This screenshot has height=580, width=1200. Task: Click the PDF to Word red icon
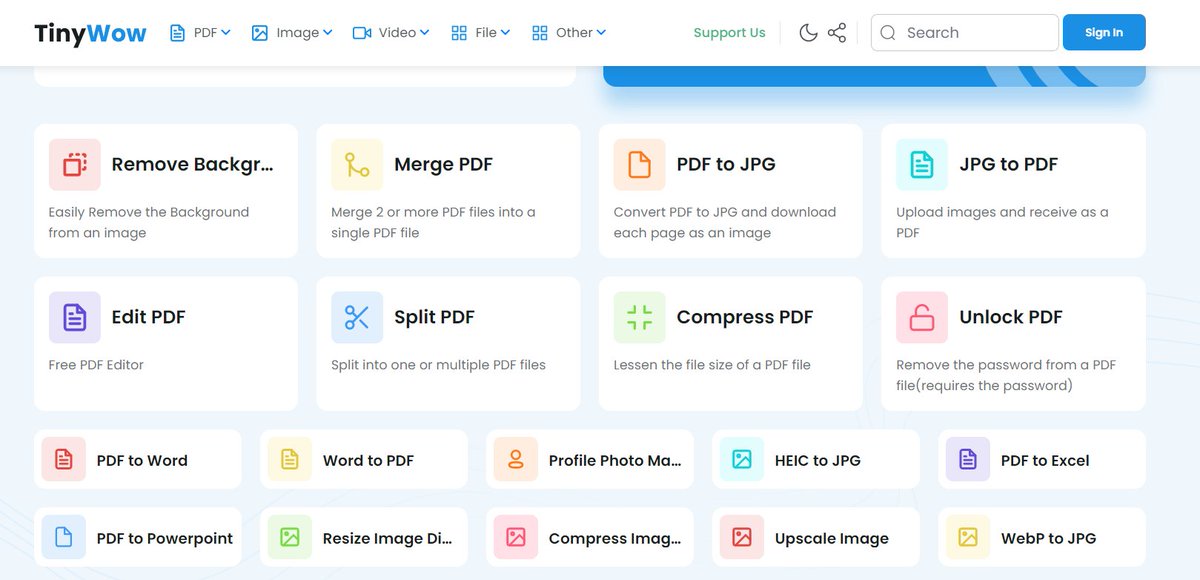(64, 460)
